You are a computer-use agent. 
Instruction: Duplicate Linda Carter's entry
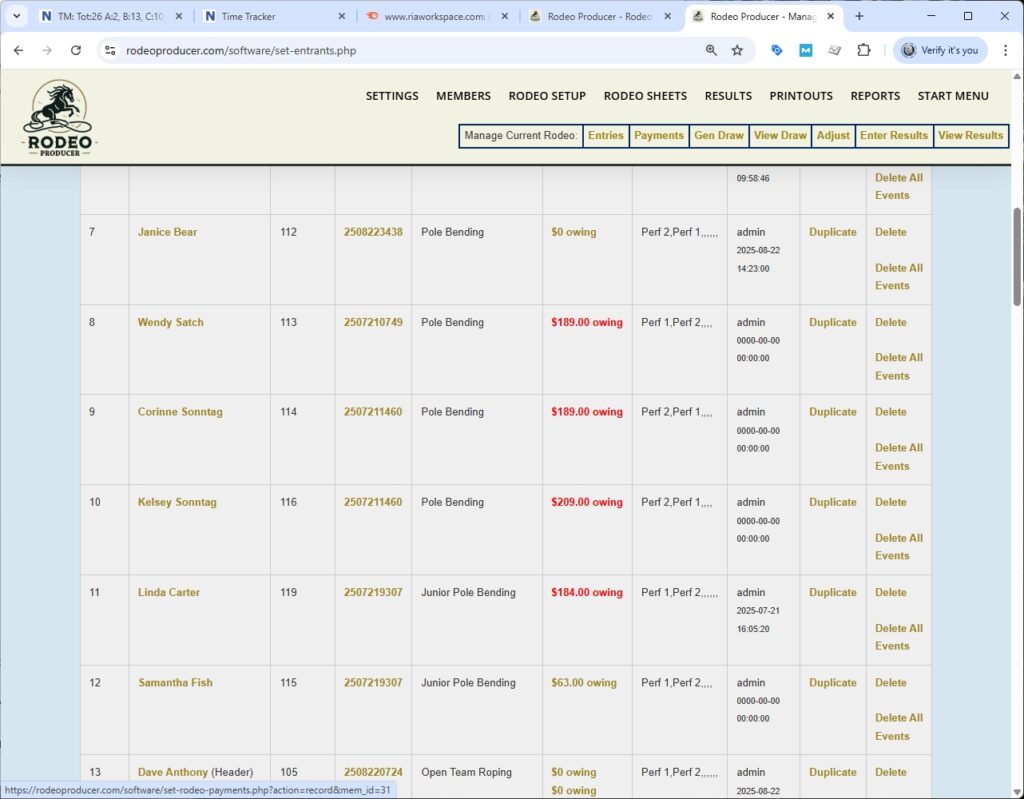(x=832, y=593)
